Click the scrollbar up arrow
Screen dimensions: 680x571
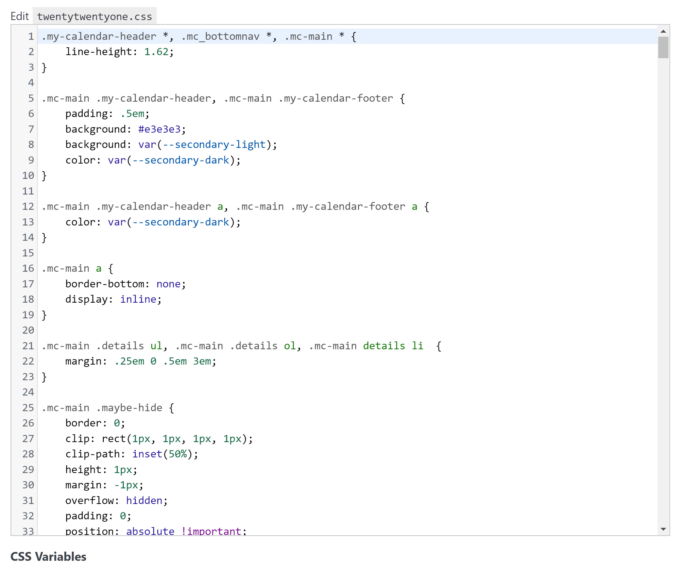[x=663, y=31]
